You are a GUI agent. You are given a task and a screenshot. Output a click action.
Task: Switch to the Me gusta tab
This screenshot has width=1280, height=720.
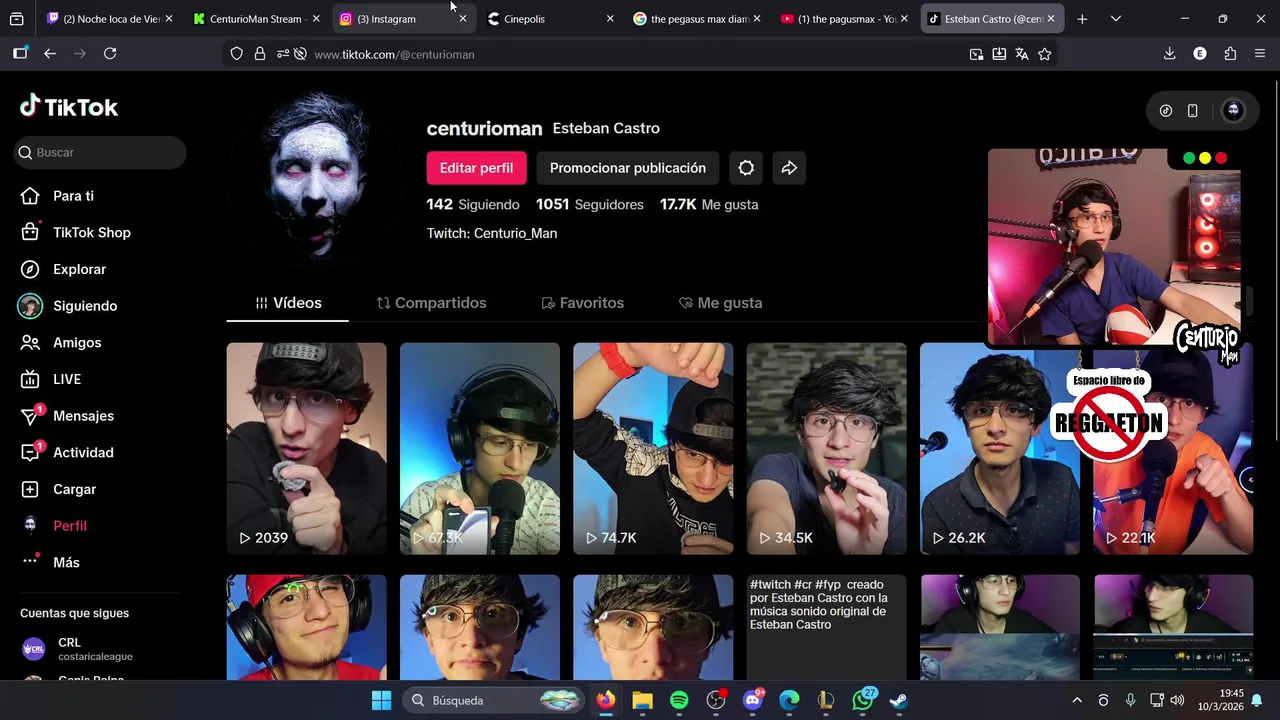(x=720, y=303)
